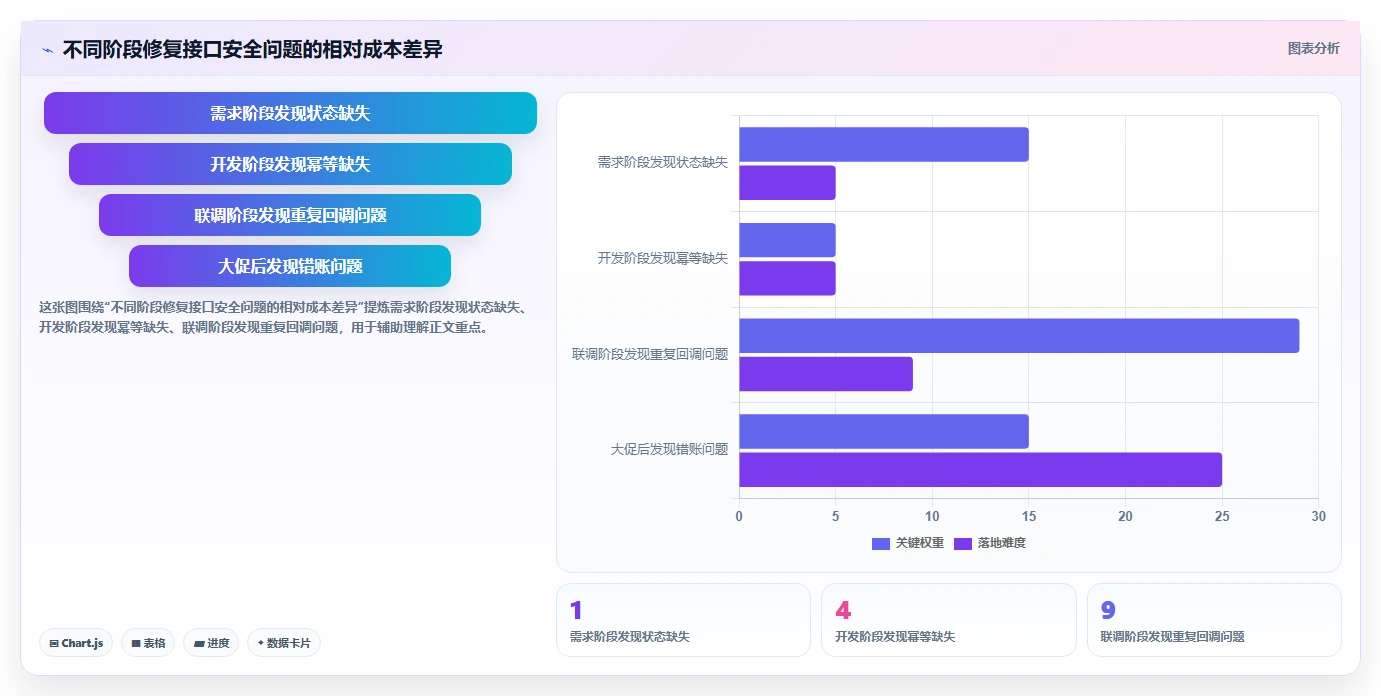Select funnel stage 需求阶段发现状态缺失
The width and height of the screenshot is (1381, 696).
tap(290, 113)
